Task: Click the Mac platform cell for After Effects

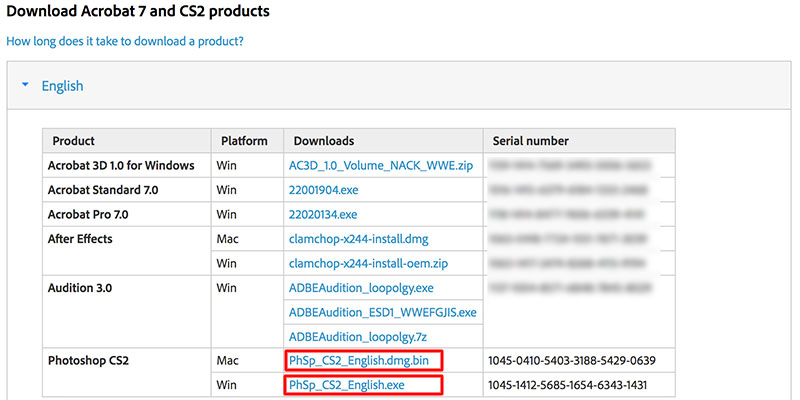Action: click(247, 239)
